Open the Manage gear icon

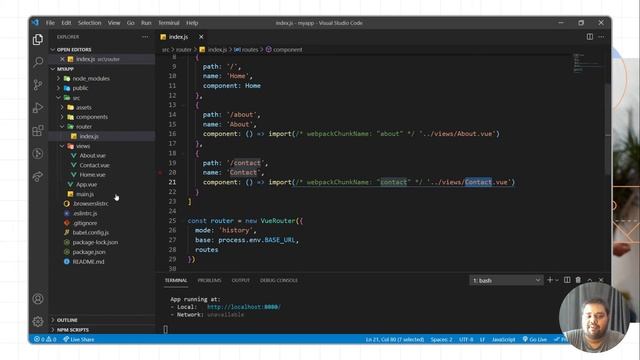[x=38, y=321]
